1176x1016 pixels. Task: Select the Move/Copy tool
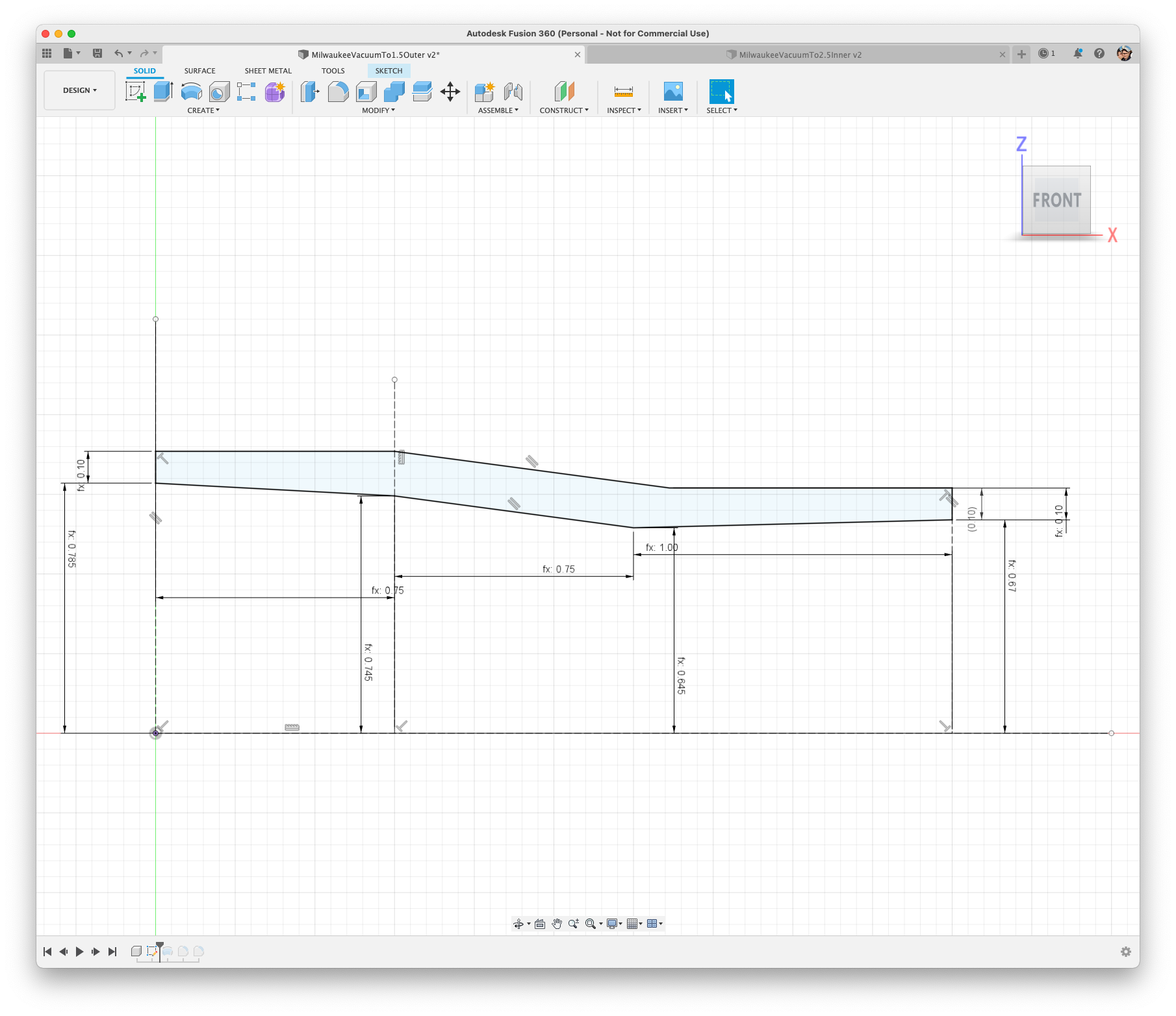(450, 92)
